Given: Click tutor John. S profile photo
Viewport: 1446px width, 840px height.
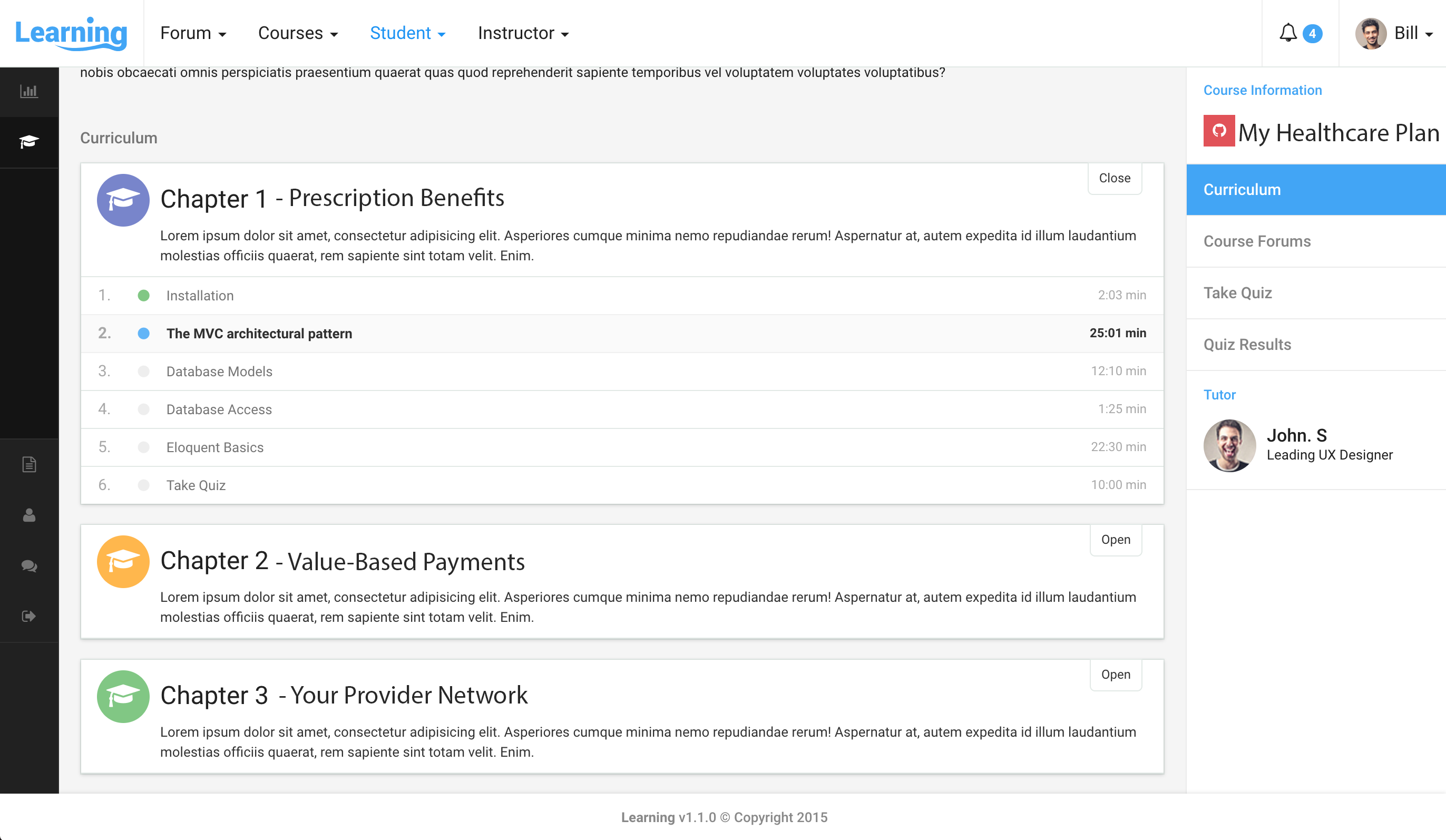Looking at the screenshot, I should [x=1229, y=446].
